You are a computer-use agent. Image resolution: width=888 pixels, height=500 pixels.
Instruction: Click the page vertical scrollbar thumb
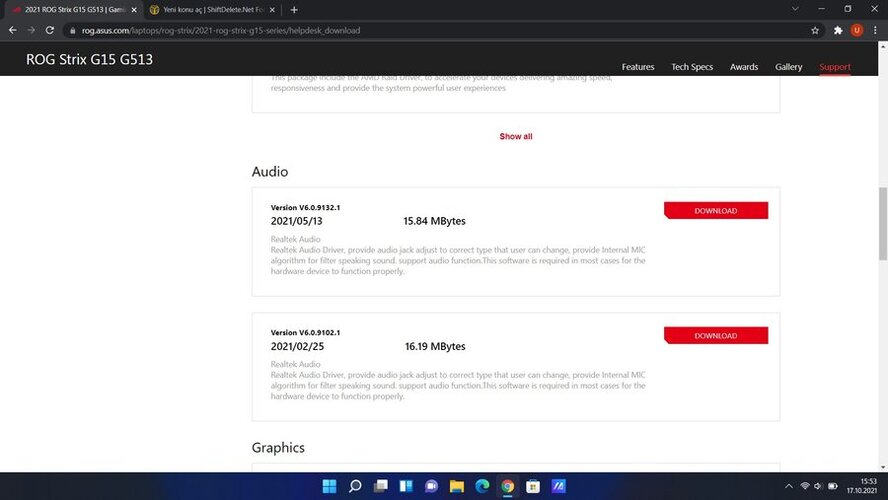883,224
